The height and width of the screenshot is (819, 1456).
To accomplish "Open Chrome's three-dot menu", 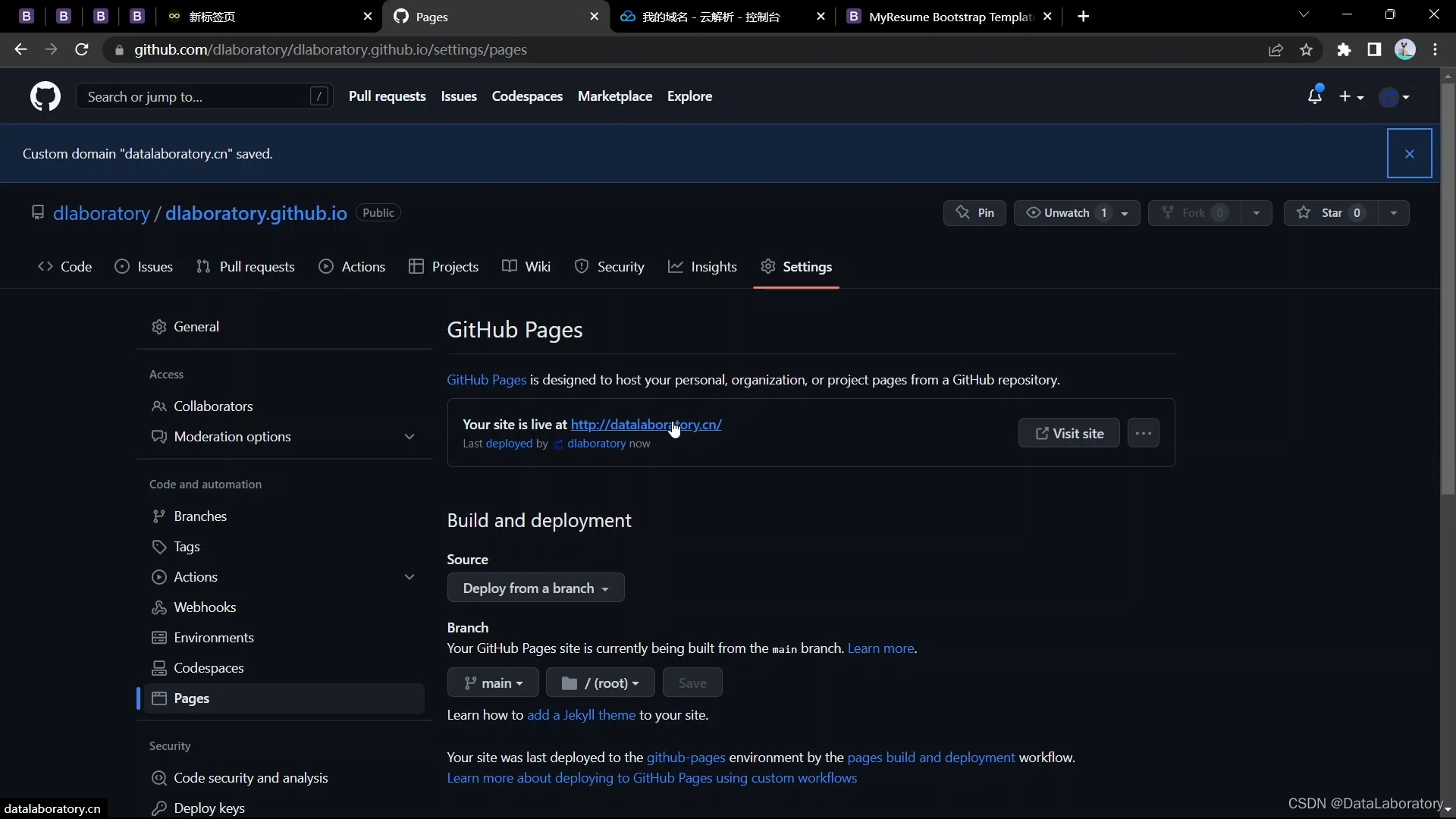I will [1436, 49].
